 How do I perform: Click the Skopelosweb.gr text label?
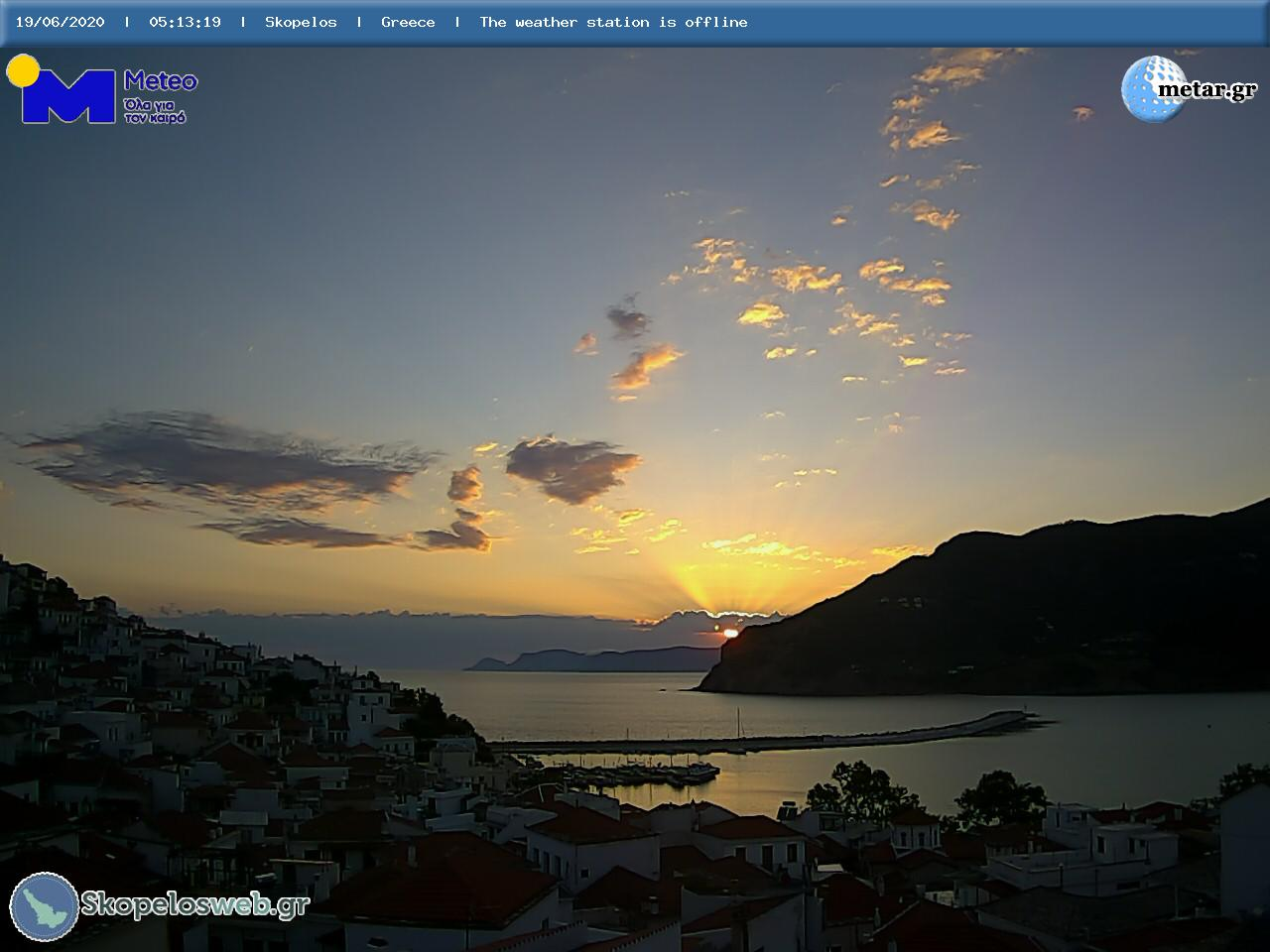195,904
